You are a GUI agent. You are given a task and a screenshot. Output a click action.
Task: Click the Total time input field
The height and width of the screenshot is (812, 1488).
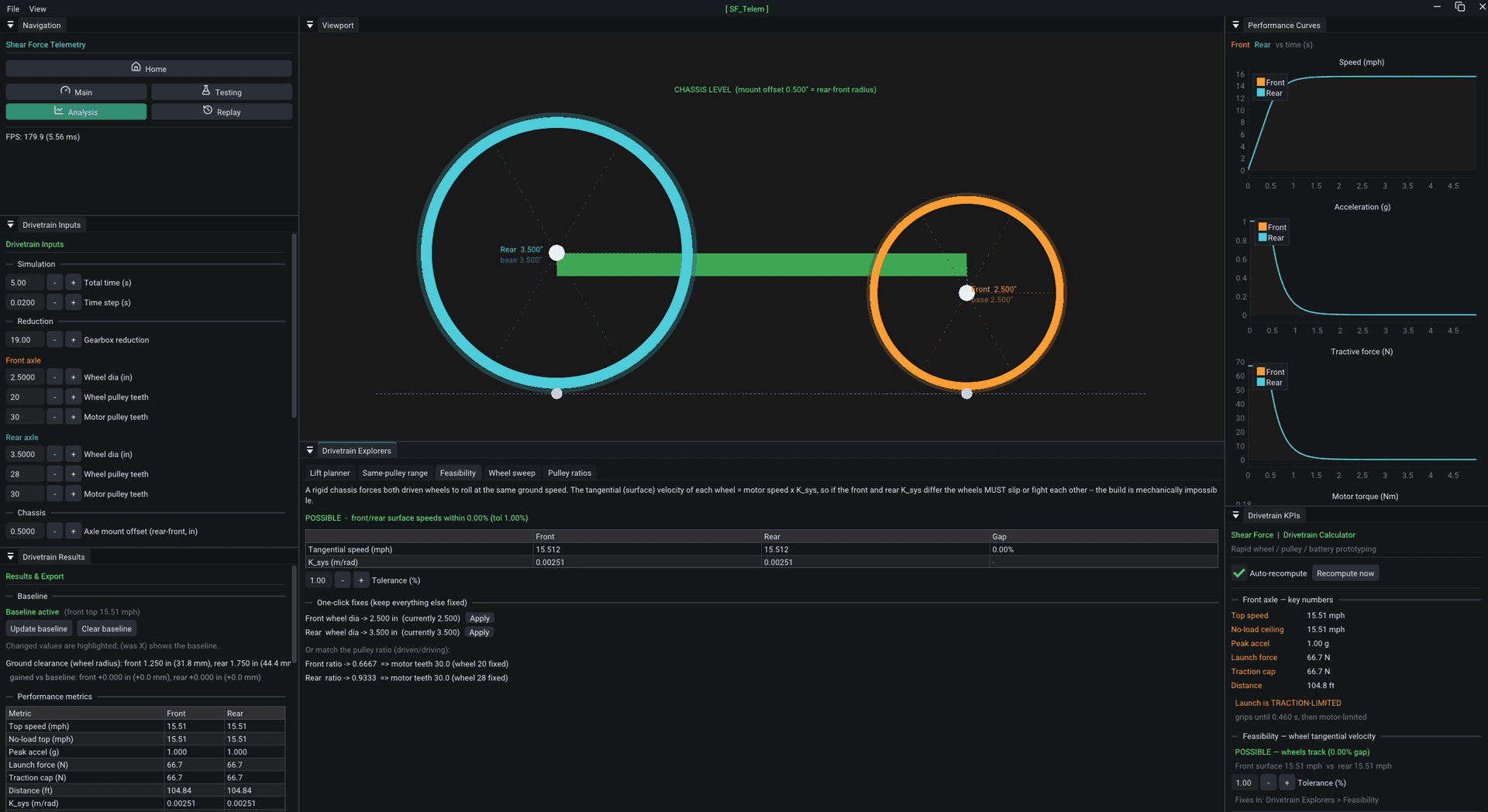25,283
